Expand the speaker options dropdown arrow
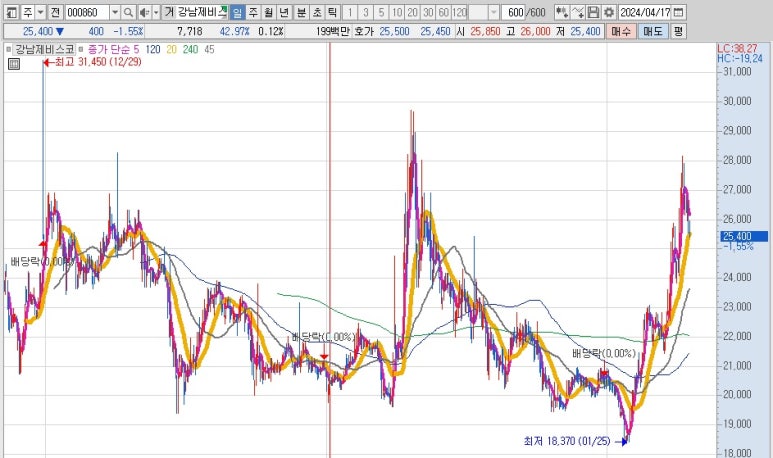 (x=156, y=12)
